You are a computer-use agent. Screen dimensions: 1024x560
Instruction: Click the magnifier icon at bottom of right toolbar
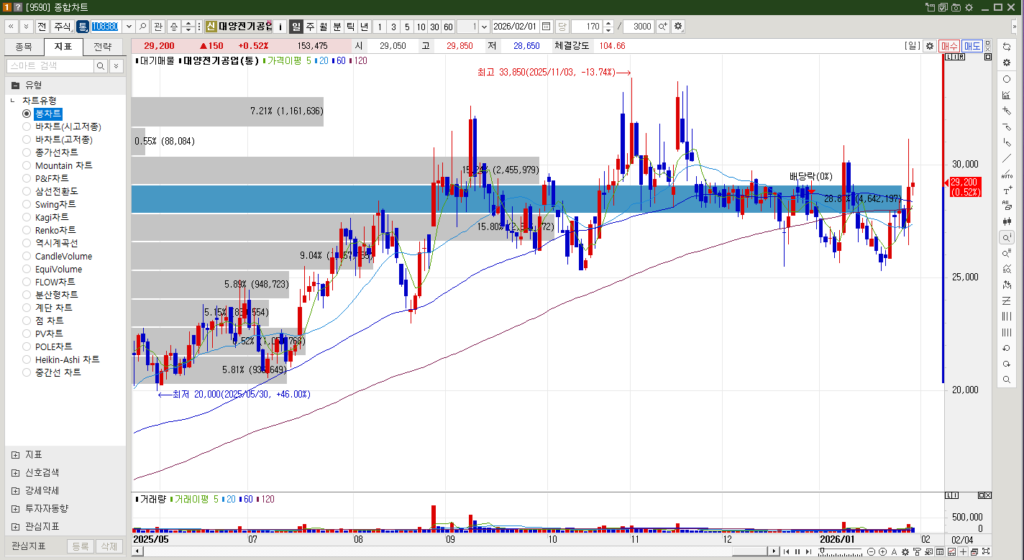coord(1006,380)
